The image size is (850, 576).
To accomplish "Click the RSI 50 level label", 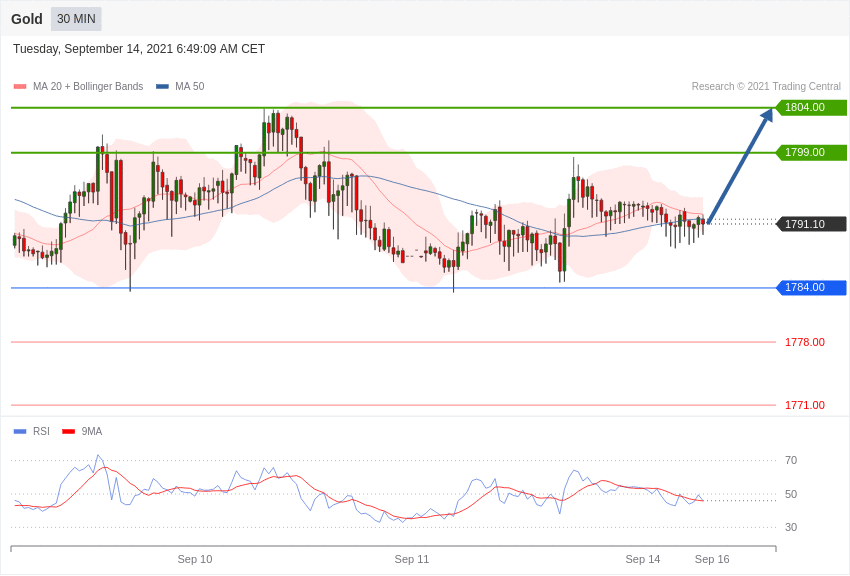I will click(791, 494).
